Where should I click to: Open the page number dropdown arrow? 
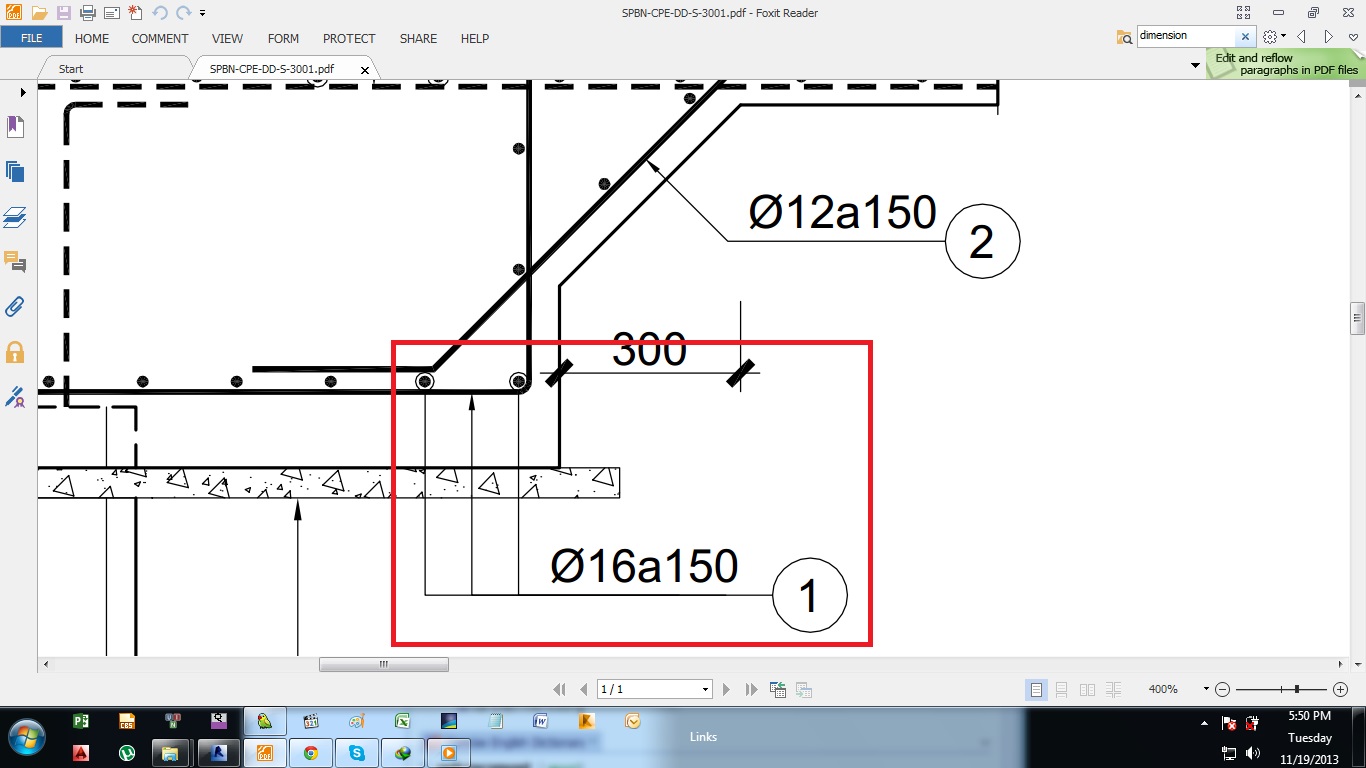tap(705, 689)
